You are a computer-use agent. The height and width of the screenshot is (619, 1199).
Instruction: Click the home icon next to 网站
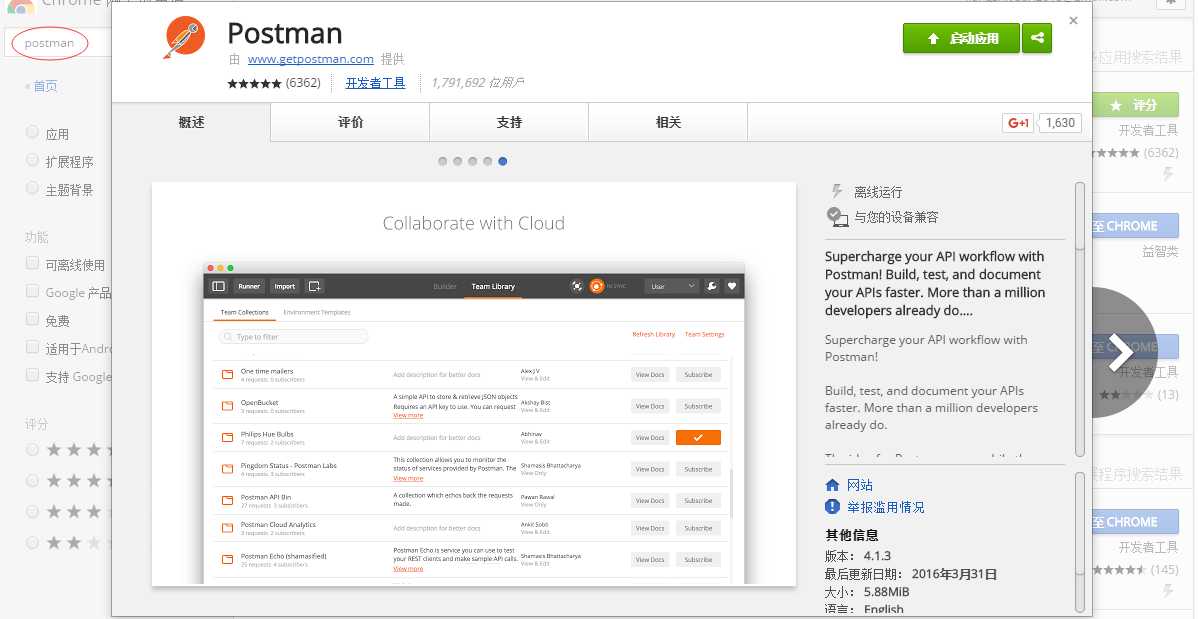pos(833,485)
